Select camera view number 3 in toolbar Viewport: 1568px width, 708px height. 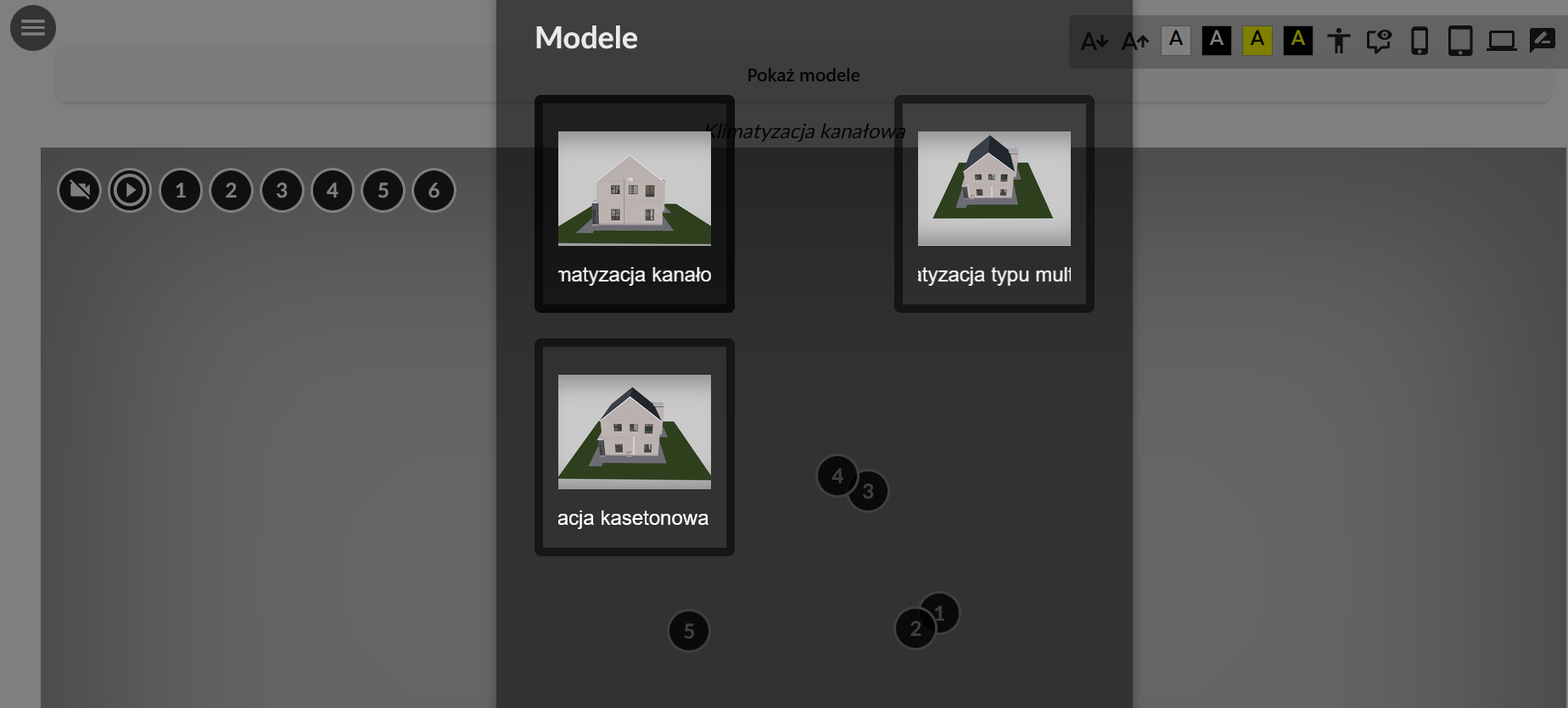tap(282, 190)
